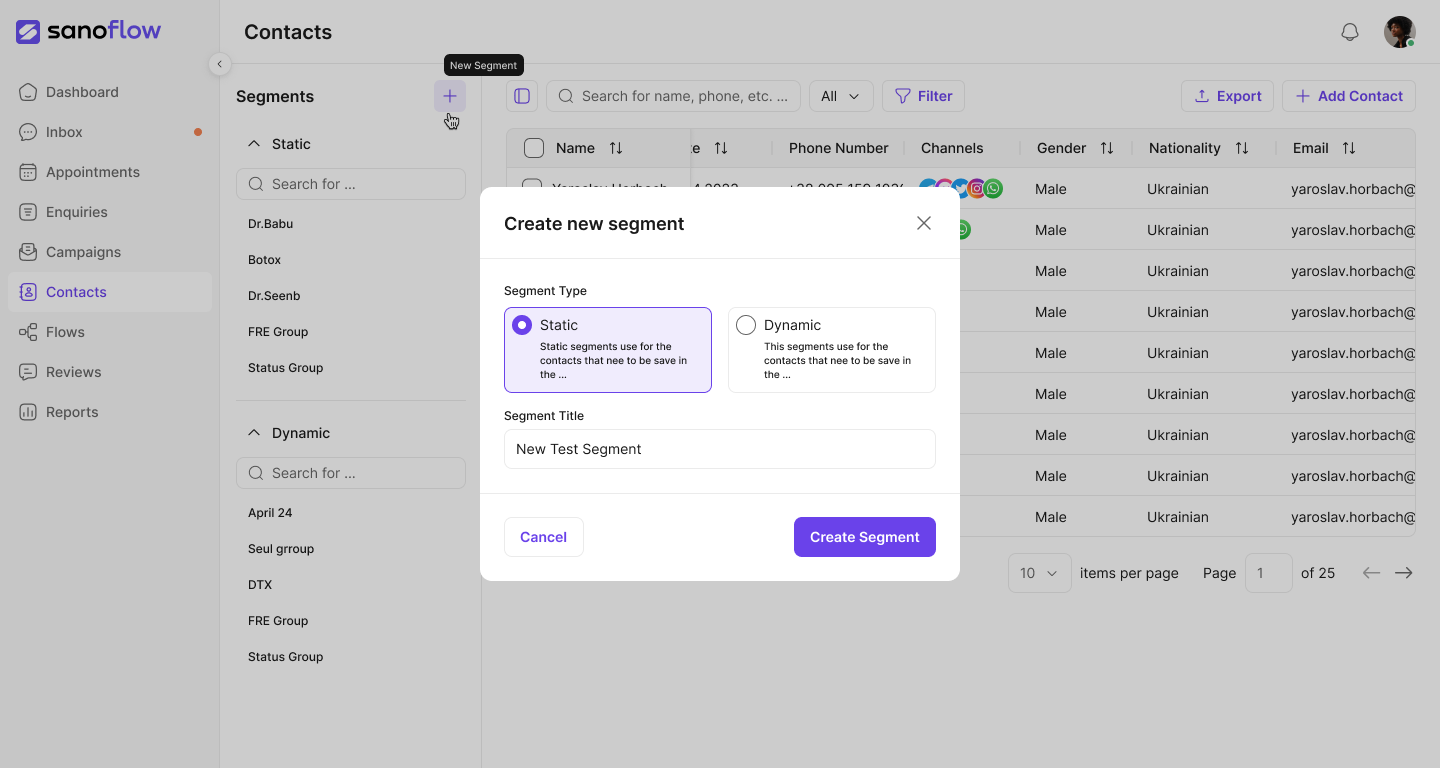Open Enquiries in the sidebar

[x=109, y=212]
